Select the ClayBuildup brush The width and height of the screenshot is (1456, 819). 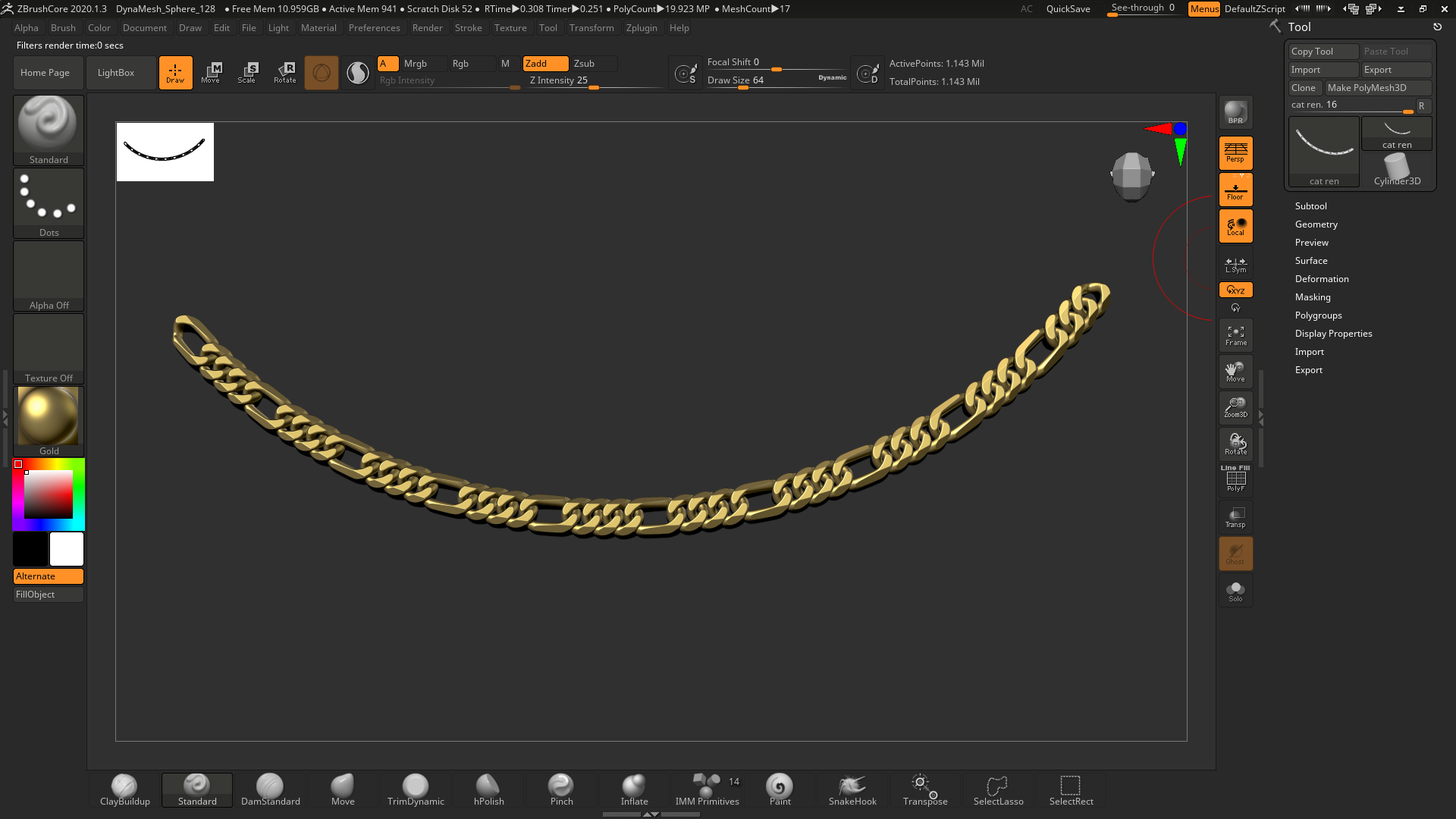[x=124, y=790]
